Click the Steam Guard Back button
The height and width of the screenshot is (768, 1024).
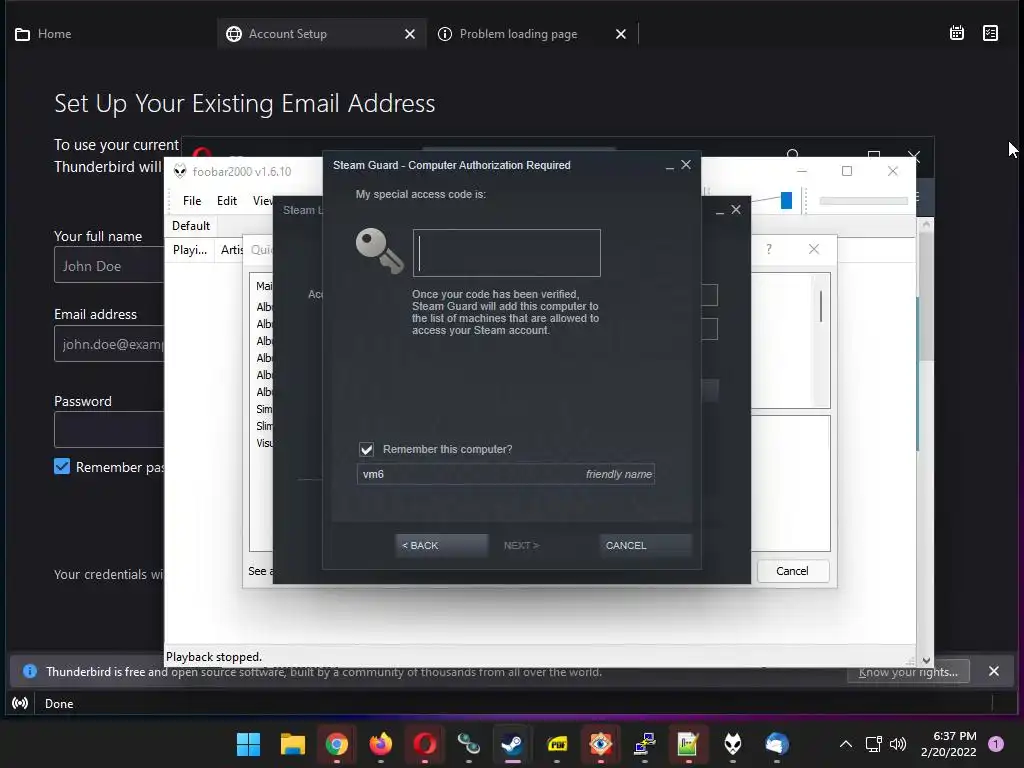pos(441,545)
